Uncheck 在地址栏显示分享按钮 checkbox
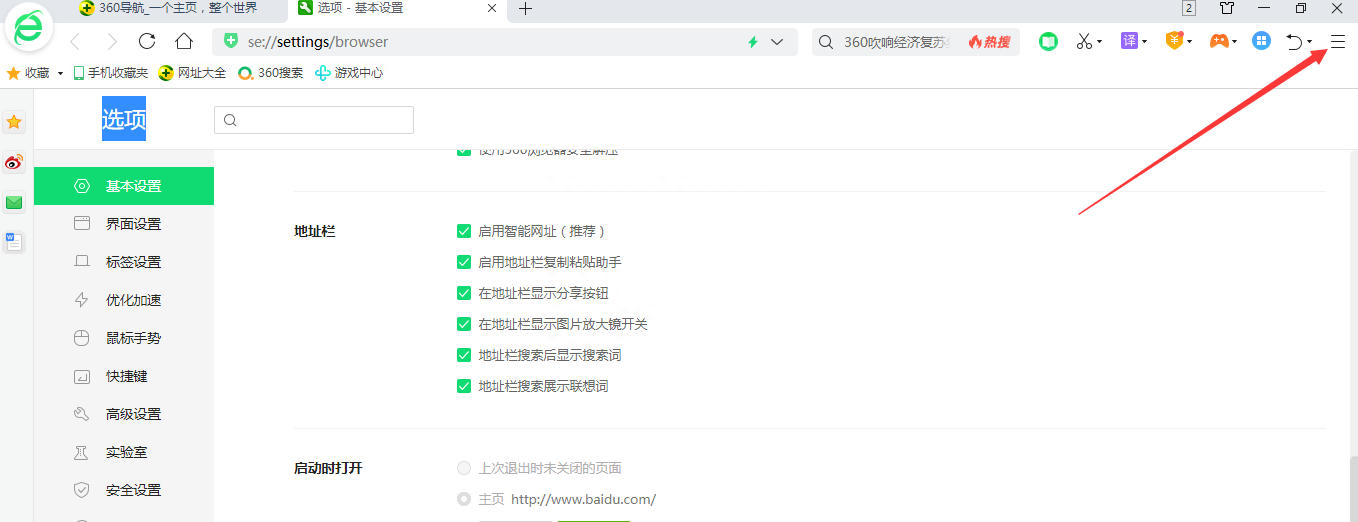1358x522 pixels. 464,293
